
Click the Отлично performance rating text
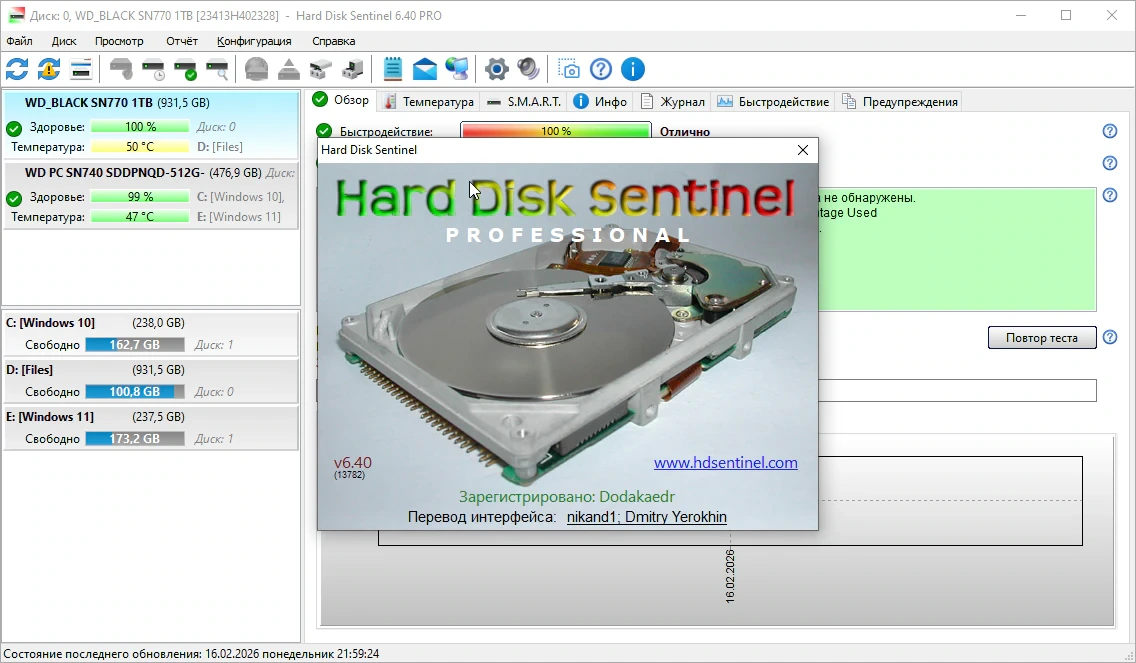click(x=685, y=132)
